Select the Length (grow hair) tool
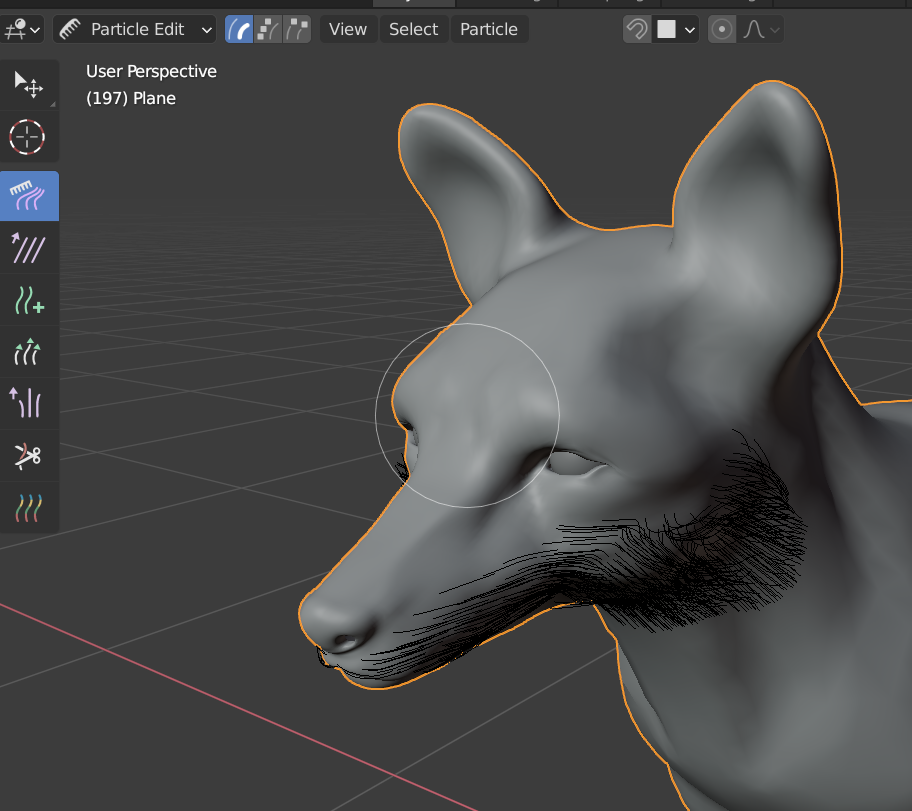 click(28, 352)
